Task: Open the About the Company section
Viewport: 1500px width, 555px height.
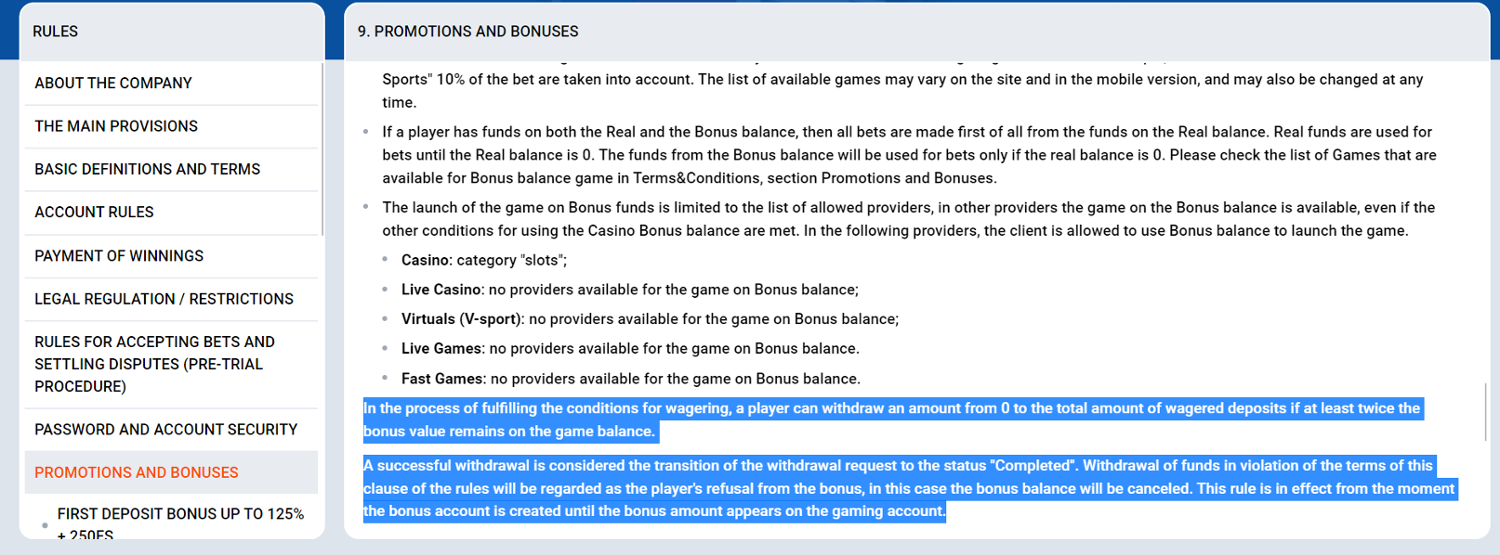Action: pos(113,83)
